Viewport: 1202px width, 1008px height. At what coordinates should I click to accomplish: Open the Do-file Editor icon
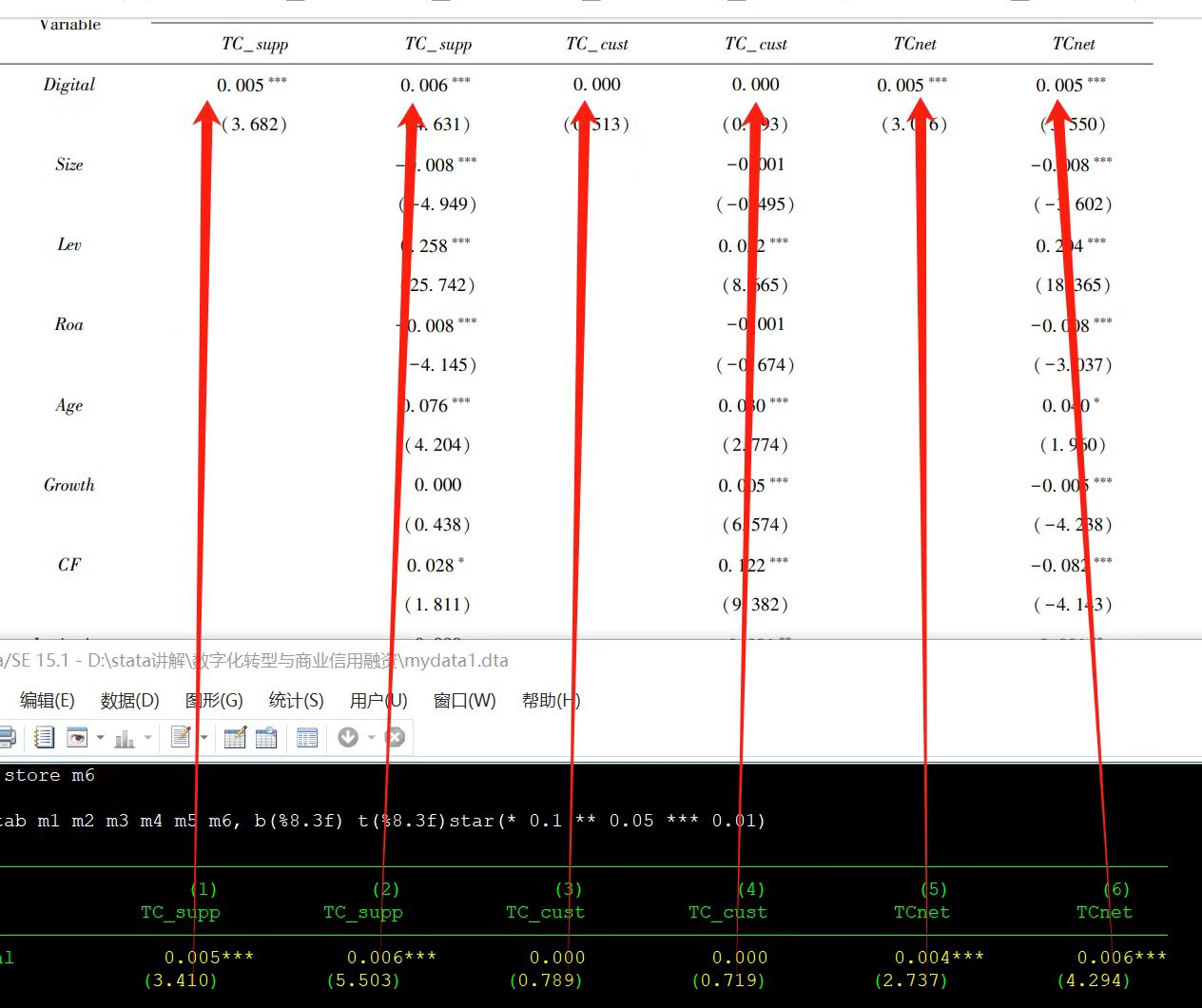coord(181,737)
